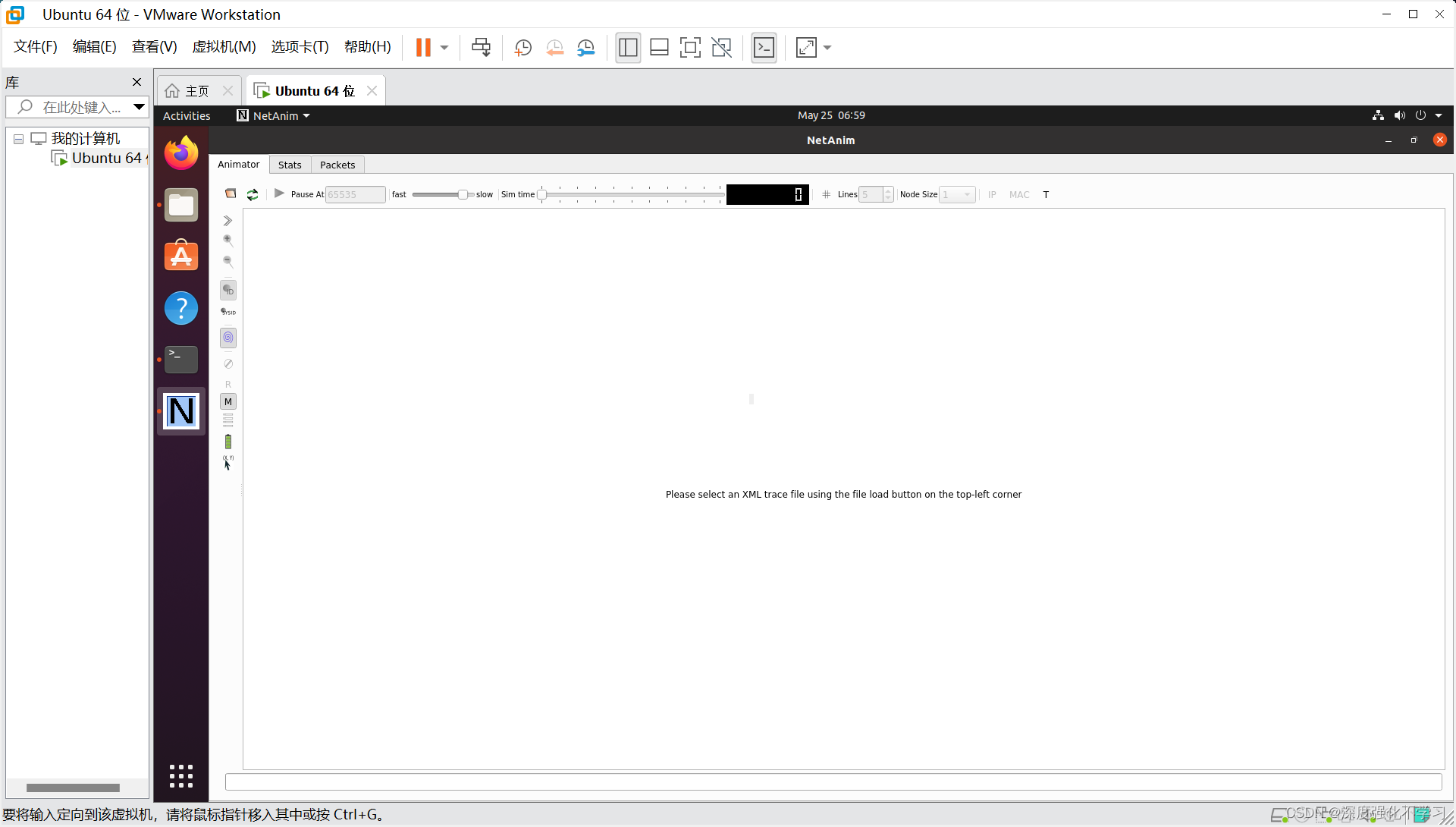The width and height of the screenshot is (1456, 827).
Task: Open the Ubuntu system menu arrow
Action: tap(1439, 115)
